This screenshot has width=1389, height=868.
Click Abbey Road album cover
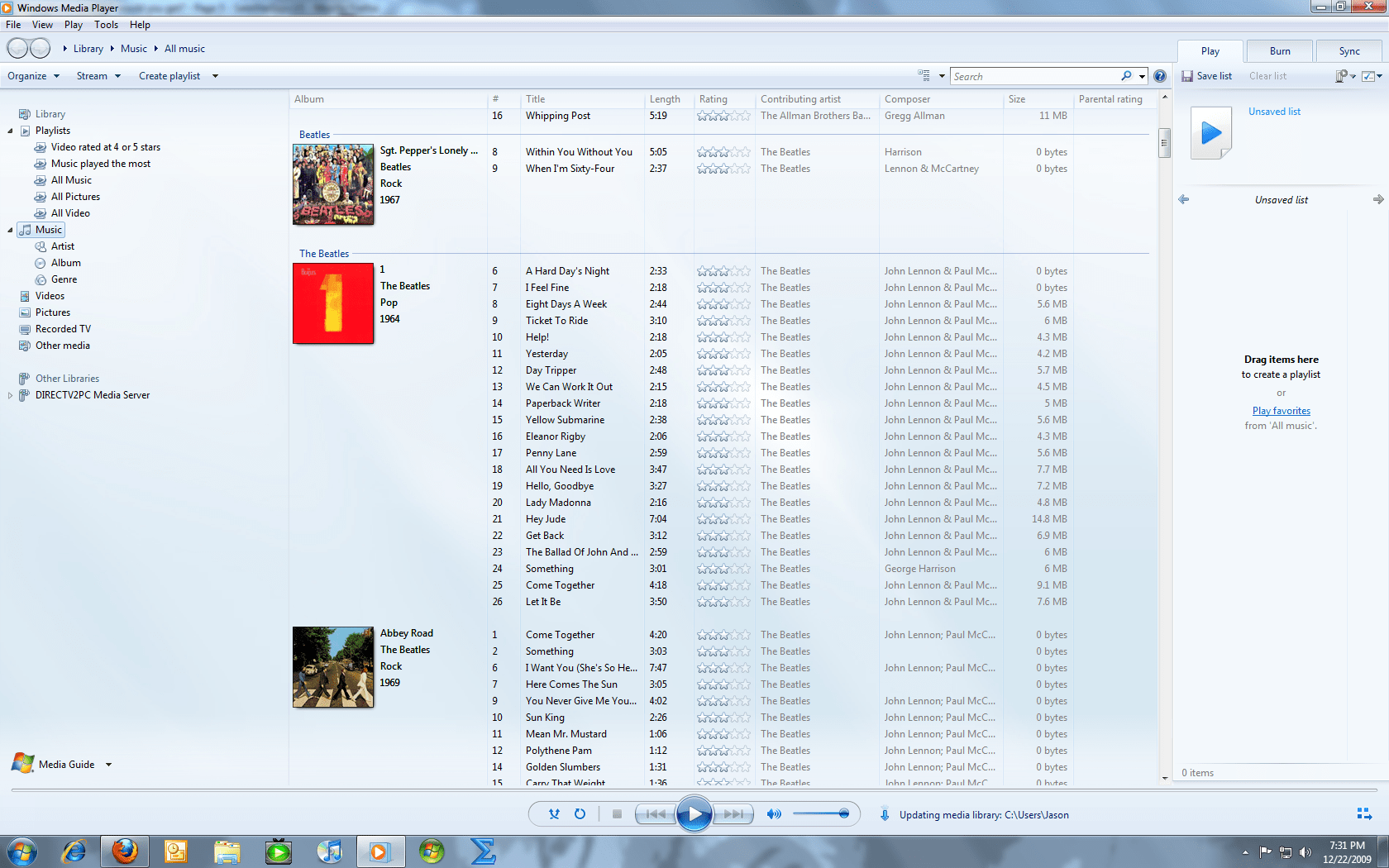333,666
